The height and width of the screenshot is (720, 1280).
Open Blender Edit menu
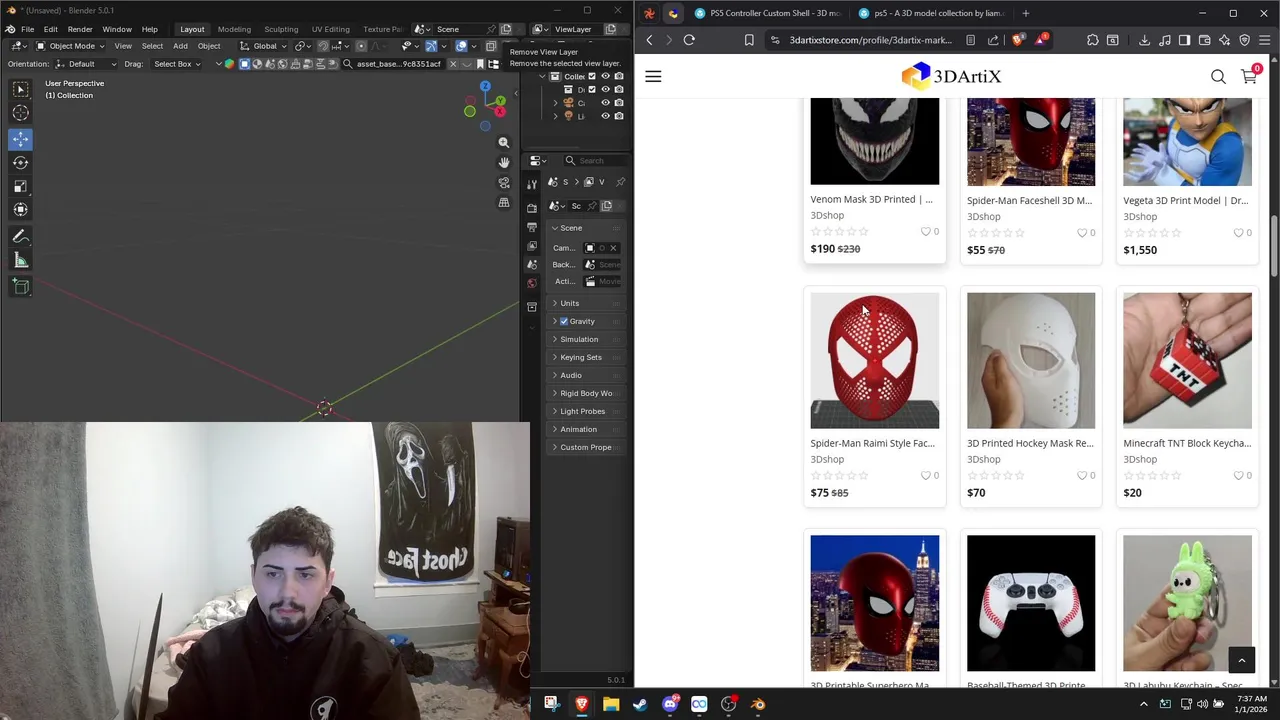[50, 29]
